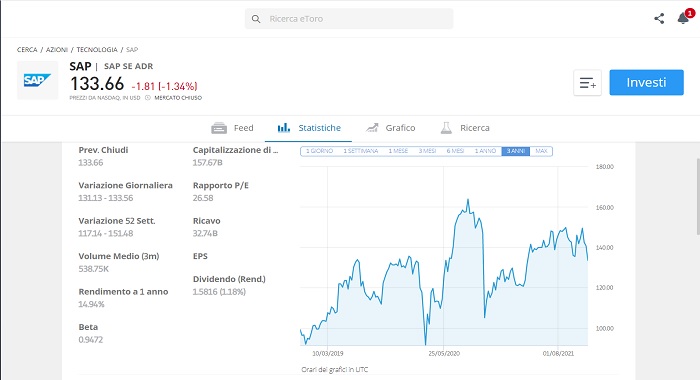Viewport: 700px width, 380px height.
Task: Select the 1 ANNO chart range
Action: pyautogui.click(x=485, y=151)
